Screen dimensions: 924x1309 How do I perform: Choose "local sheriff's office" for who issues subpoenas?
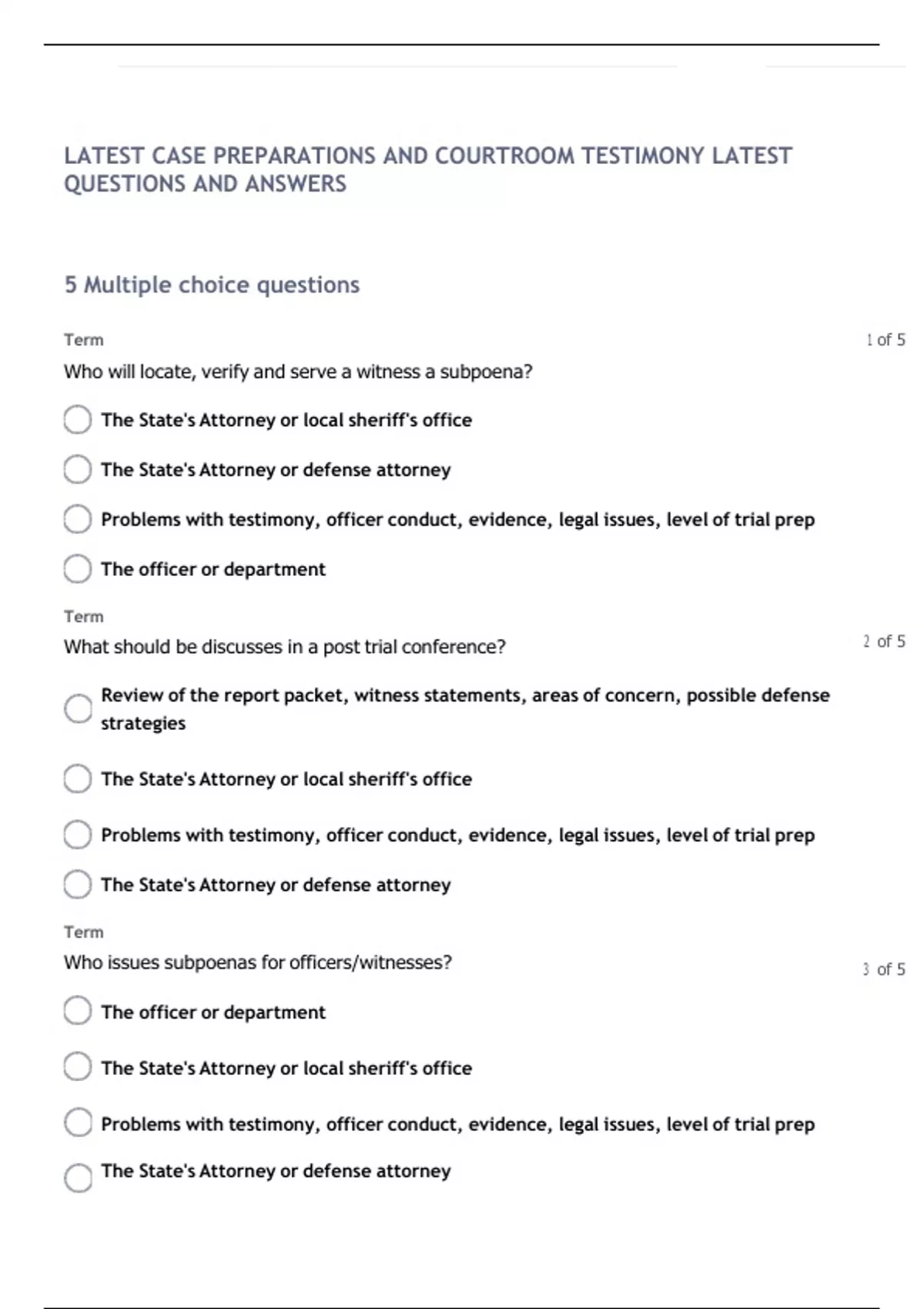[78, 1068]
